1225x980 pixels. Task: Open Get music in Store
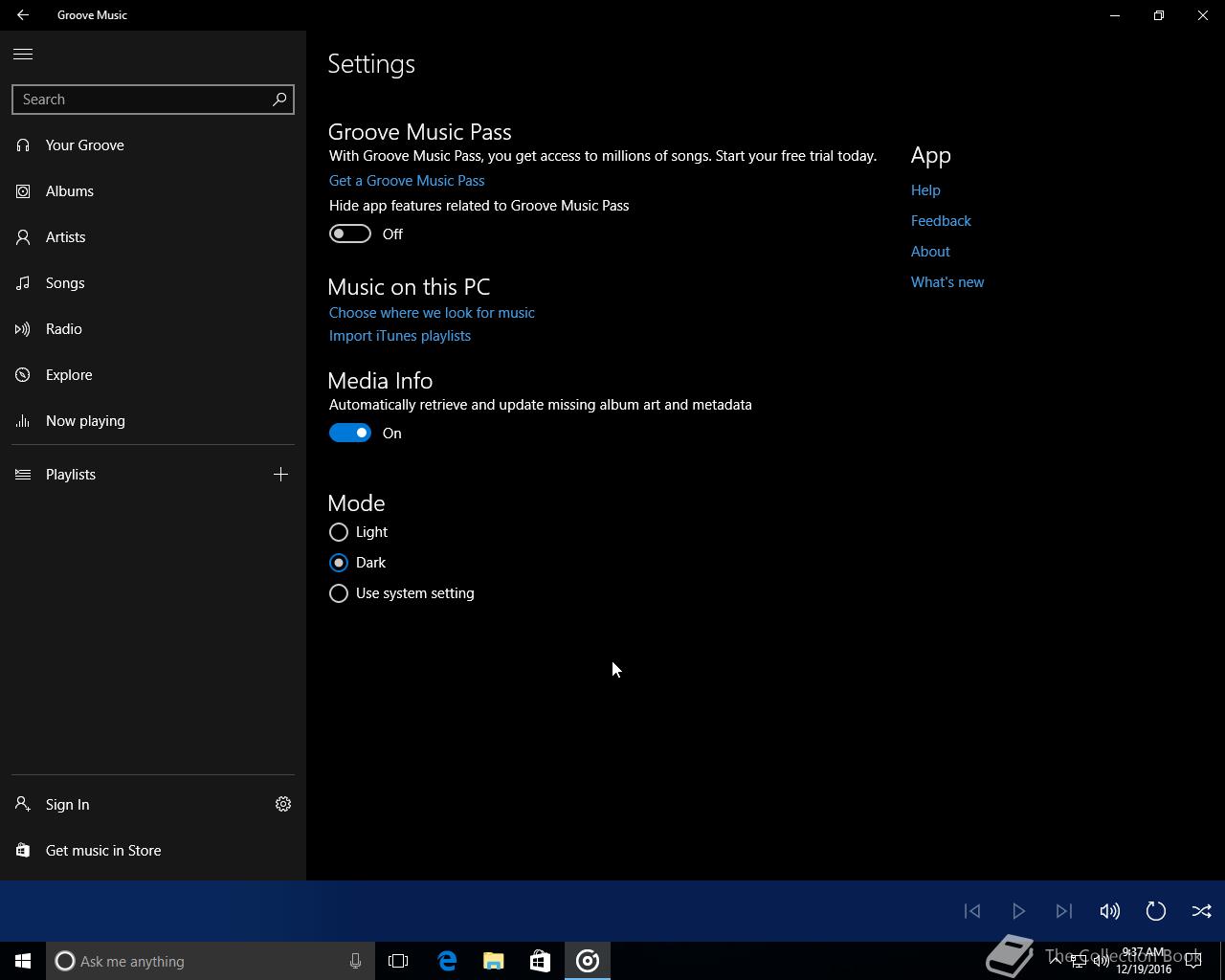(x=153, y=851)
